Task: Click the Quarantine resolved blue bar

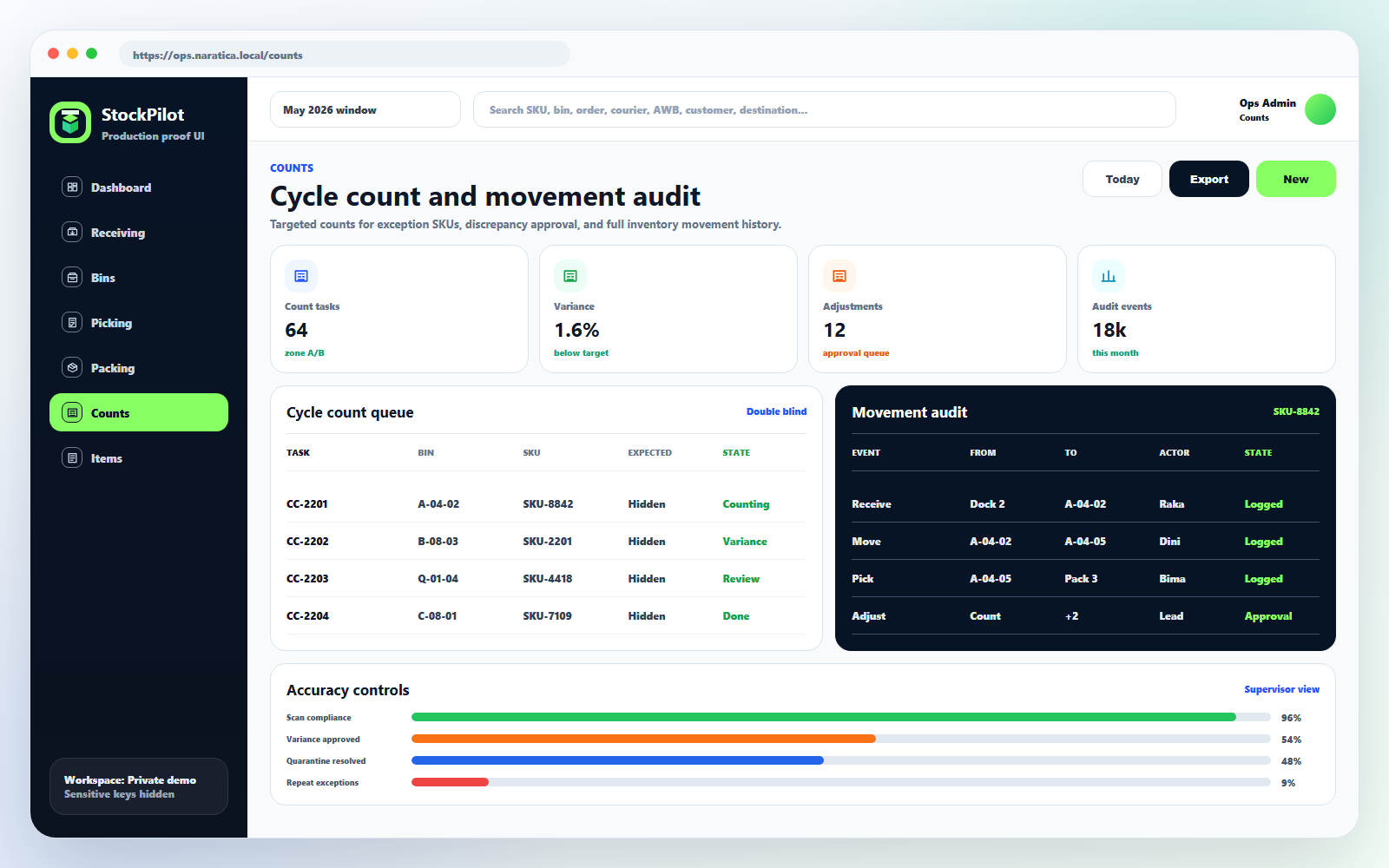Action: pyautogui.click(x=617, y=760)
